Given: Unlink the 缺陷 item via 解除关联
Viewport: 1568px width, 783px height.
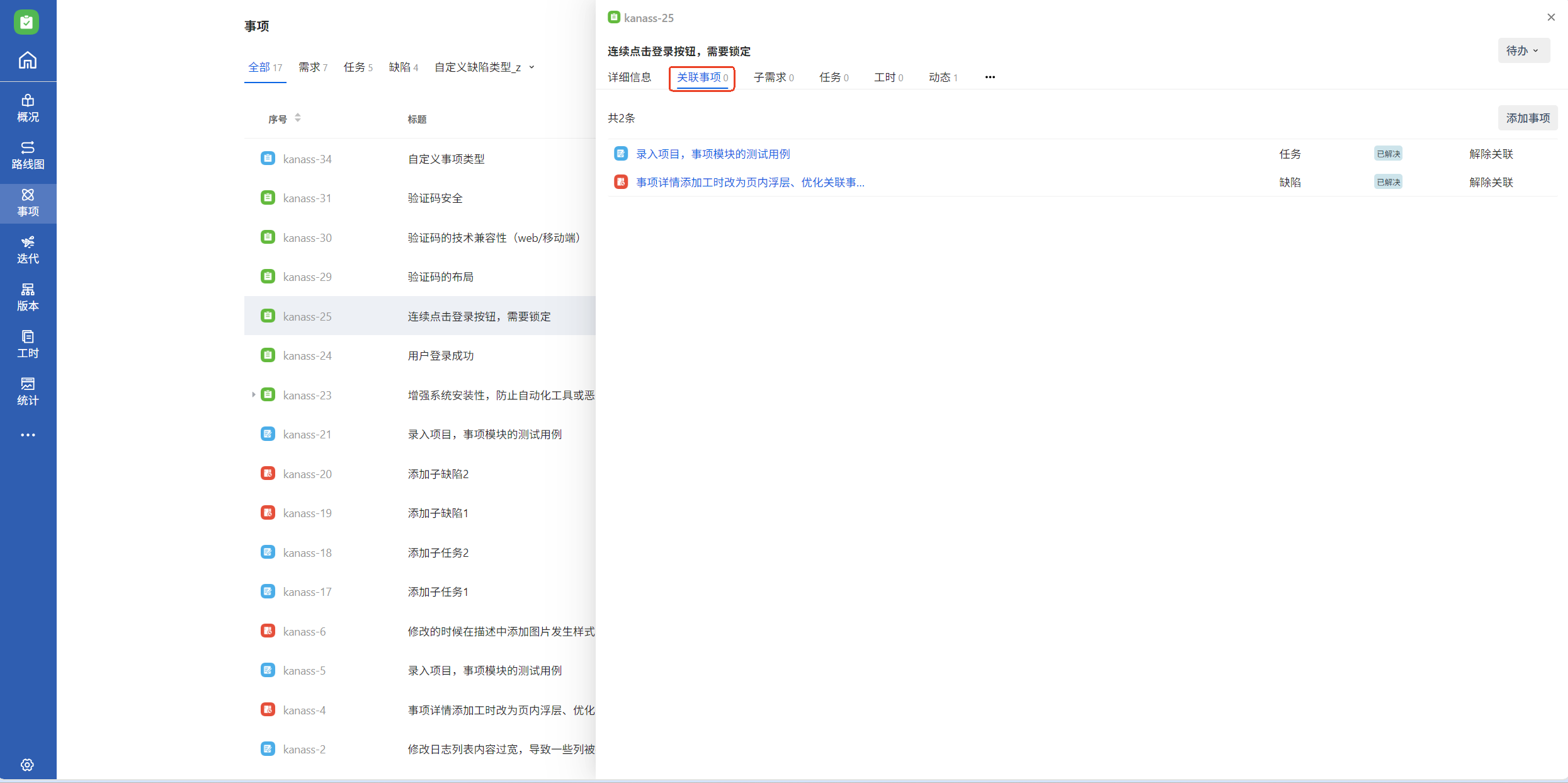Looking at the screenshot, I should click(x=1491, y=182).
